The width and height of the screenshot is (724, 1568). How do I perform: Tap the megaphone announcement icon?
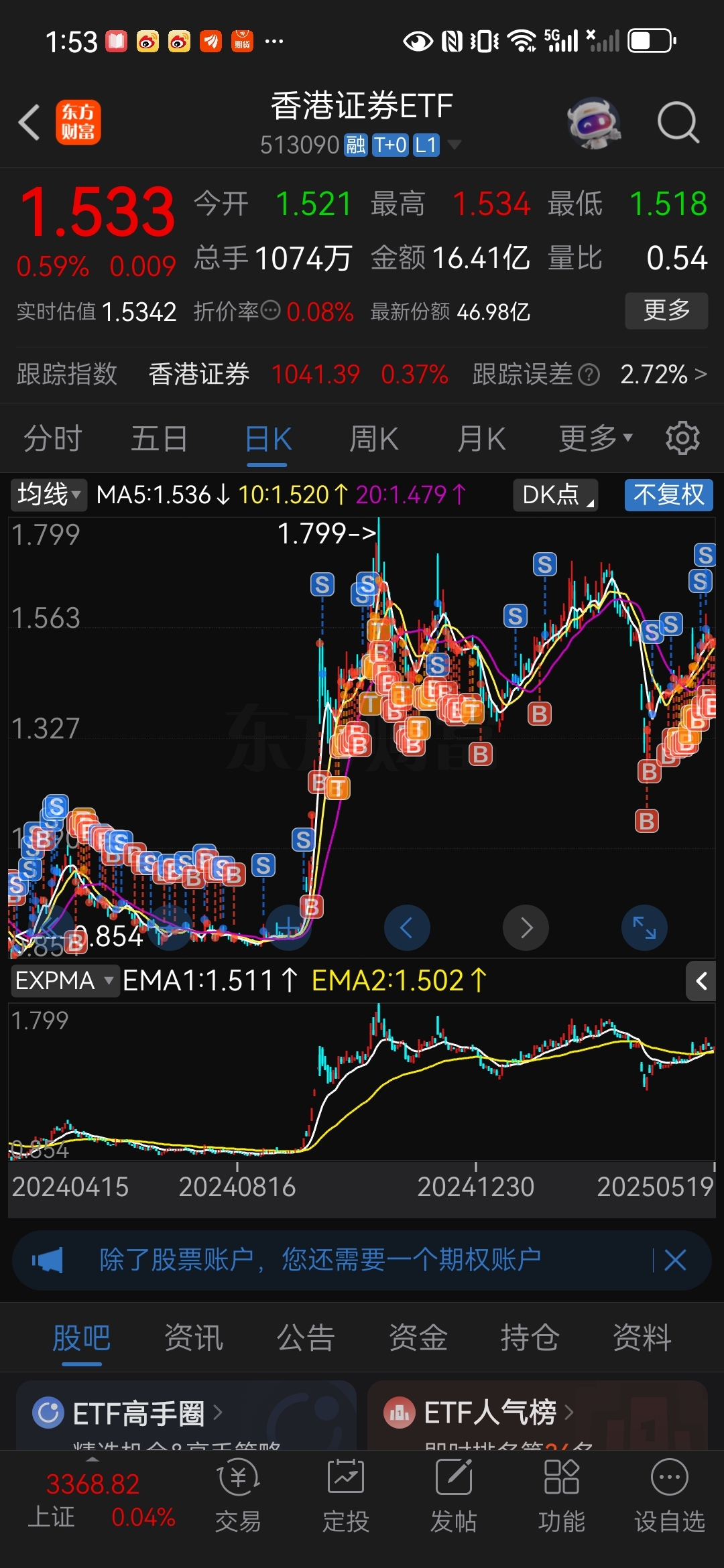(48, 1260)
